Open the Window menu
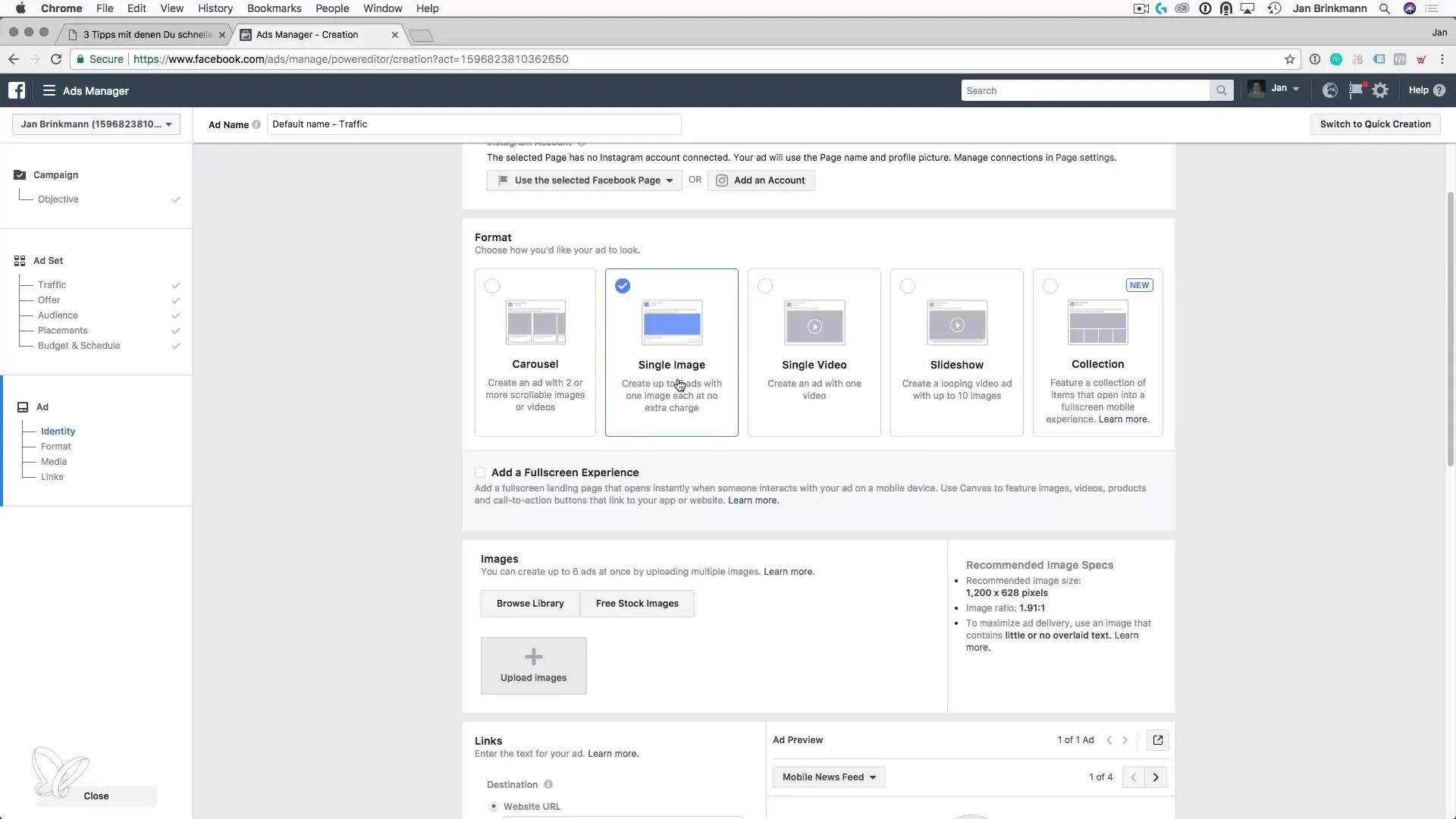Screen dimensions: 1456x819 click(382, 8)
